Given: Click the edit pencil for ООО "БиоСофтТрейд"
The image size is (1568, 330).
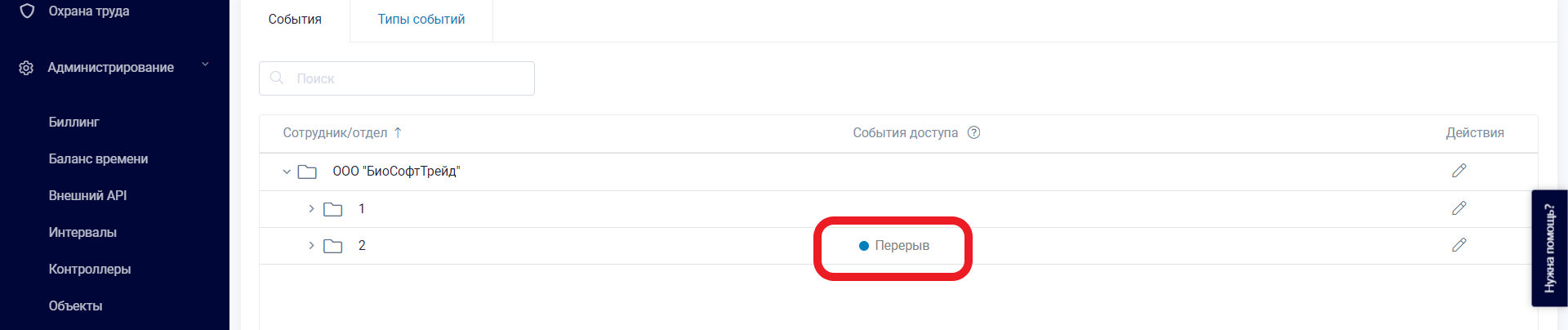Looking at the screenshot, I should 1459,171.
